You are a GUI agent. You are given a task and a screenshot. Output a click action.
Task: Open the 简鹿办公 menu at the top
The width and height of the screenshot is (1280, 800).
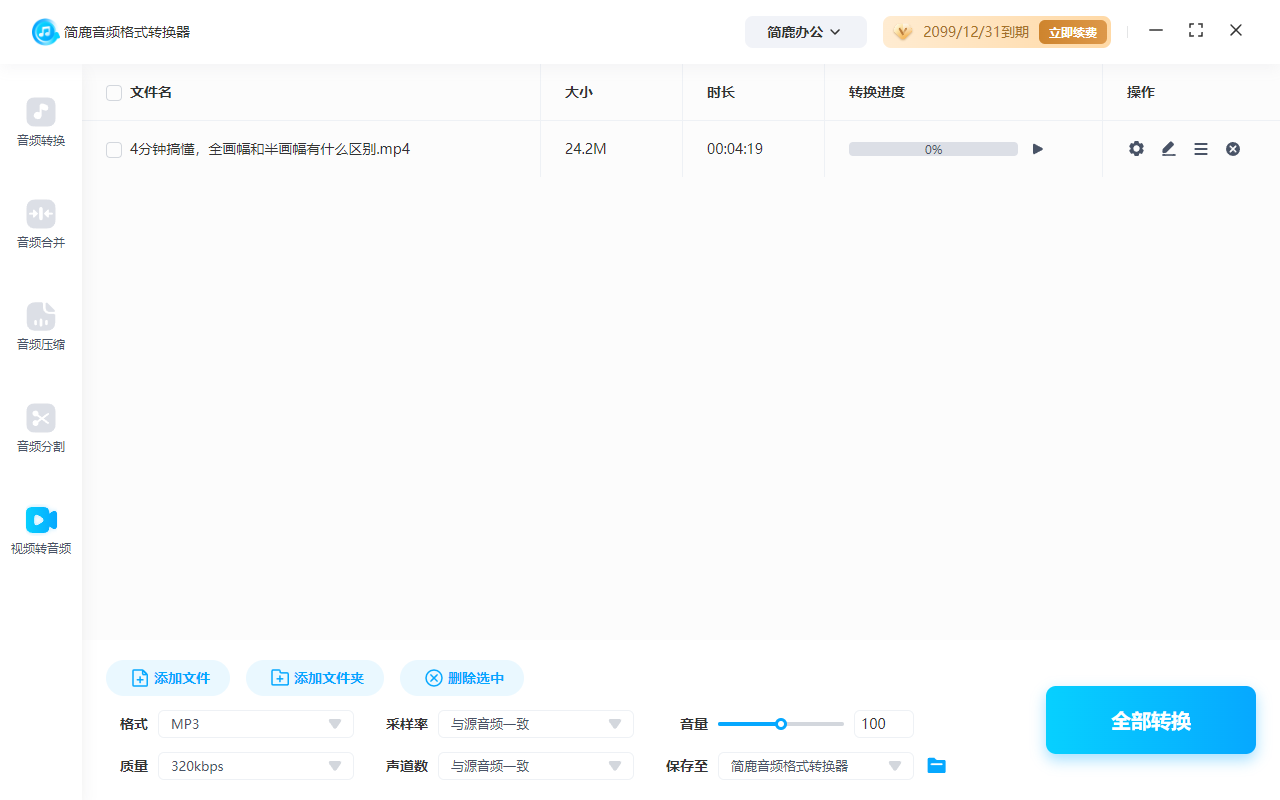tap(805, 31)
